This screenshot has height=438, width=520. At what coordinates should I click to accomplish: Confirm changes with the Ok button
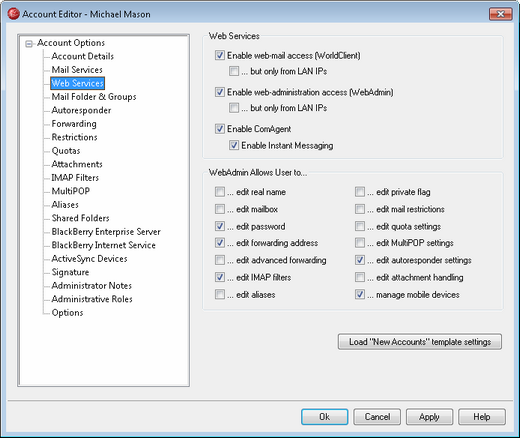tap(325, 417)
